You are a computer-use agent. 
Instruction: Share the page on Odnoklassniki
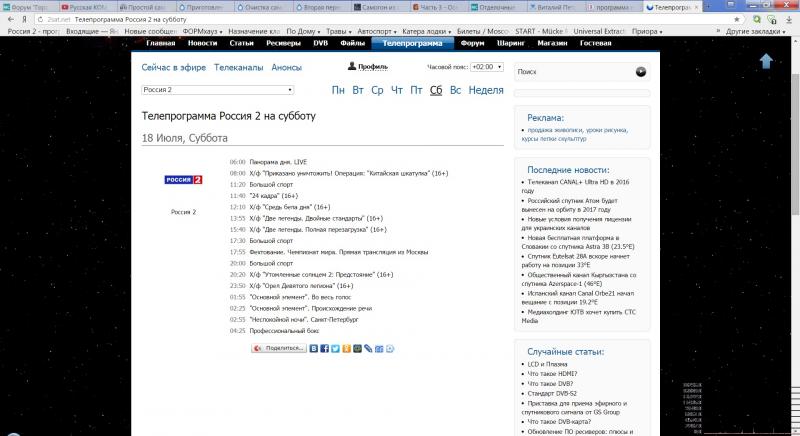(x=346, y=349)
